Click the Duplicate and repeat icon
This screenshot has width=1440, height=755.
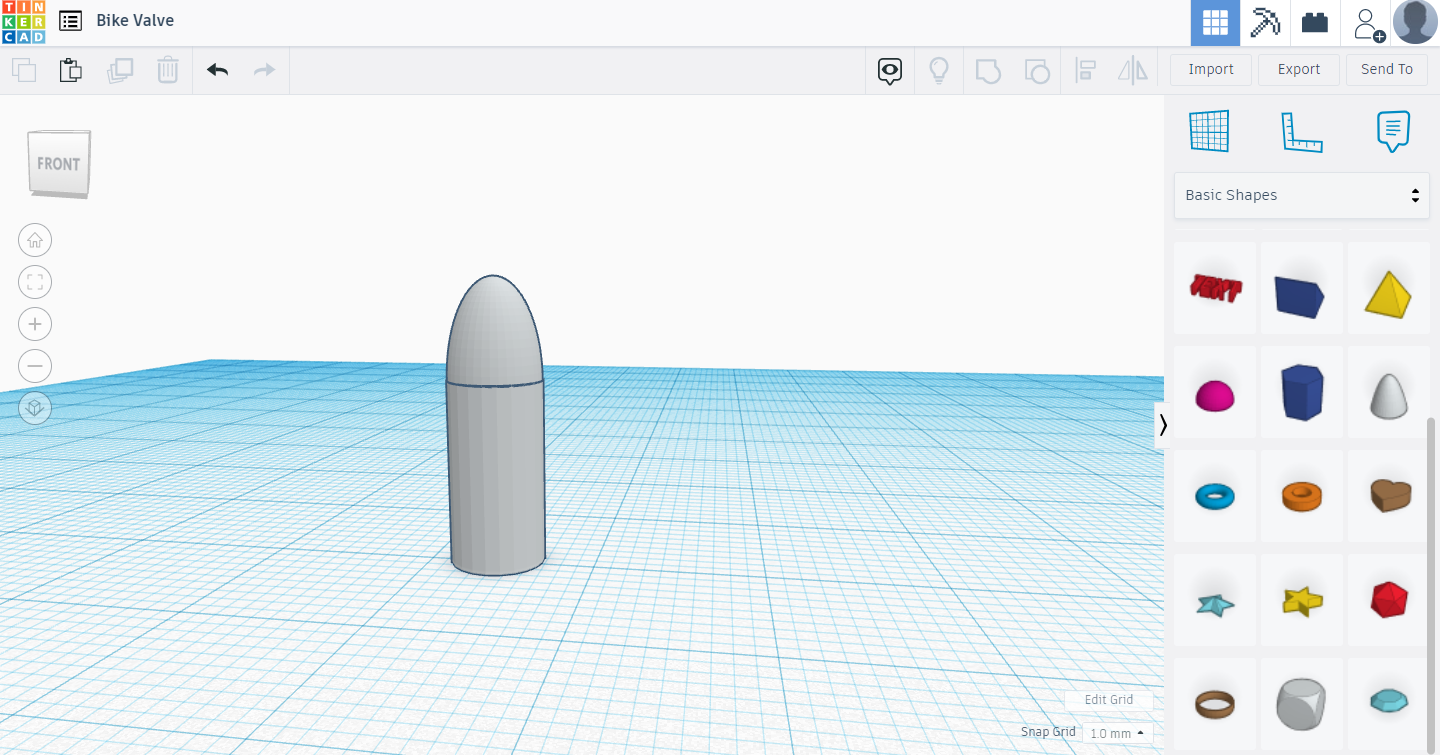point(120,70)
